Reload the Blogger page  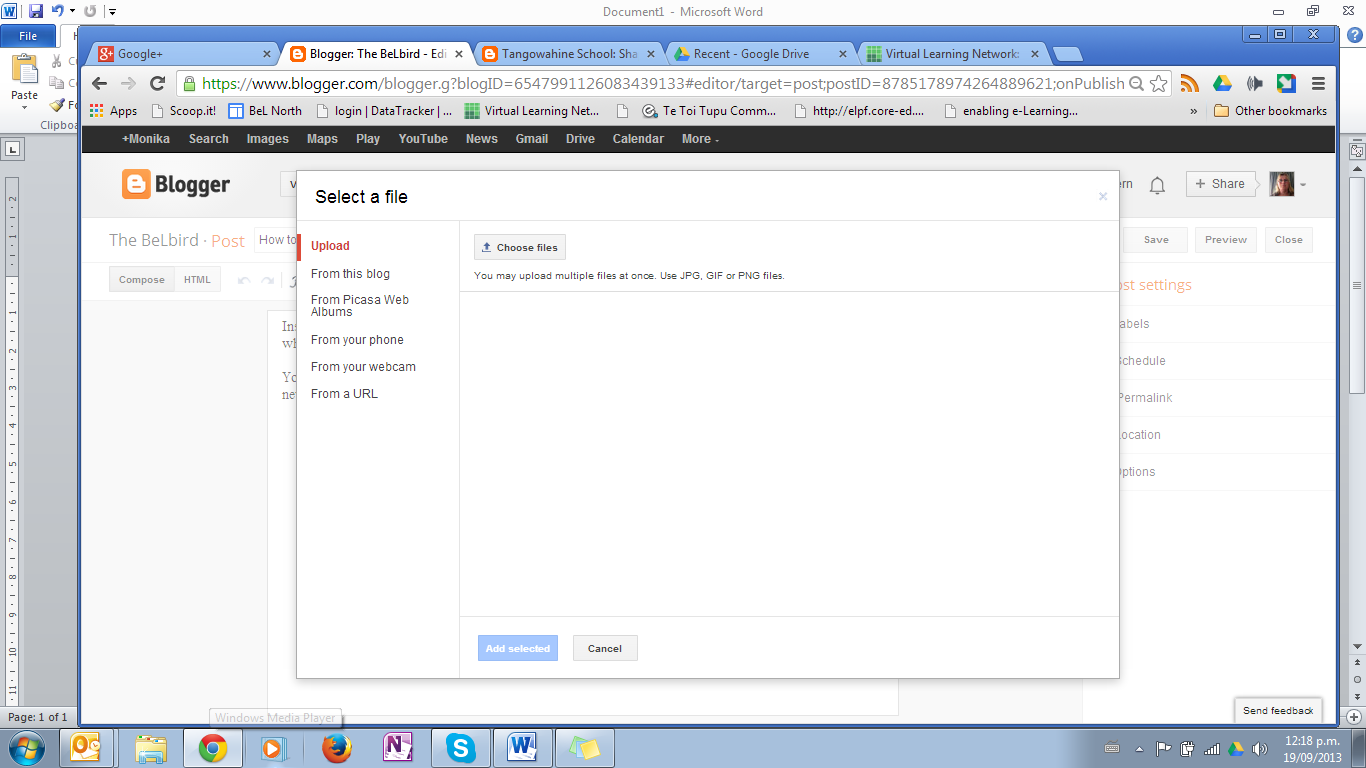[x=157, y=84]
